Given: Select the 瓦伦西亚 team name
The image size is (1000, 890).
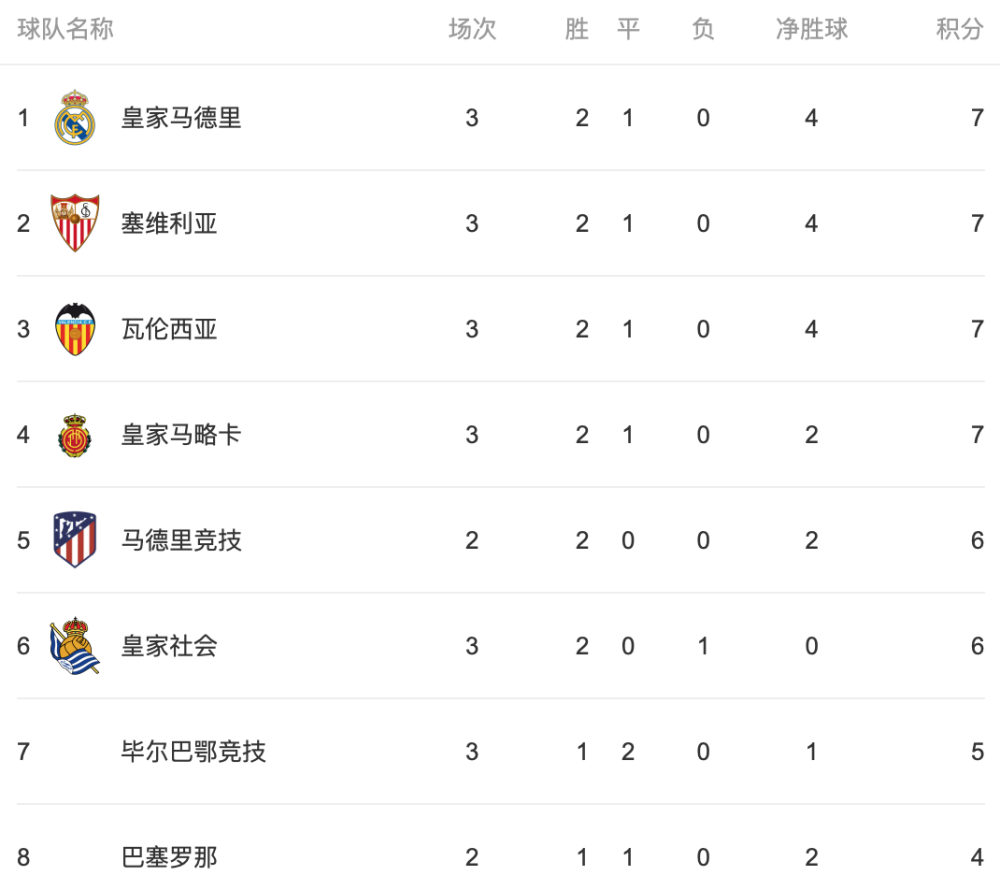Looking at the screenshot, I should coord(169,330).
